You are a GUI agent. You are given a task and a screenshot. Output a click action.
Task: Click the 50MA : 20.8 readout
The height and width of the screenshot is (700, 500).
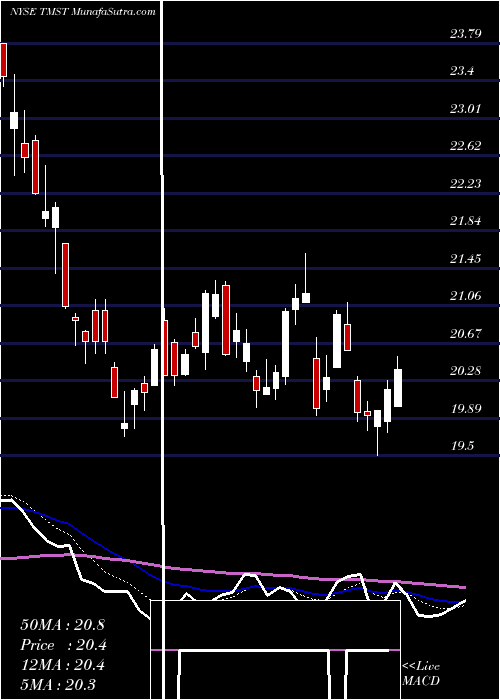[62, 625]
